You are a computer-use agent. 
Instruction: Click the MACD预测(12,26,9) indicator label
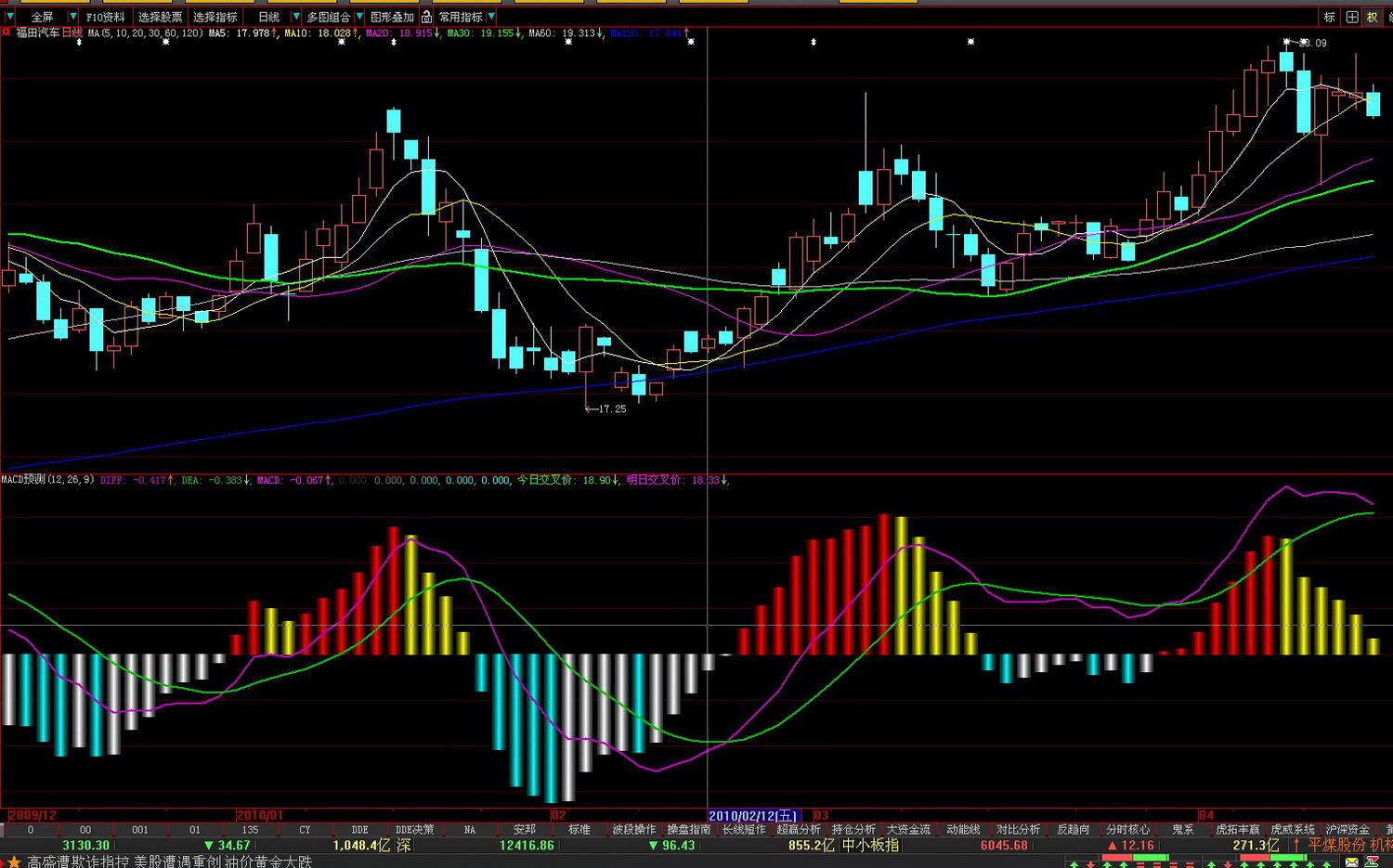pos(47,480)
